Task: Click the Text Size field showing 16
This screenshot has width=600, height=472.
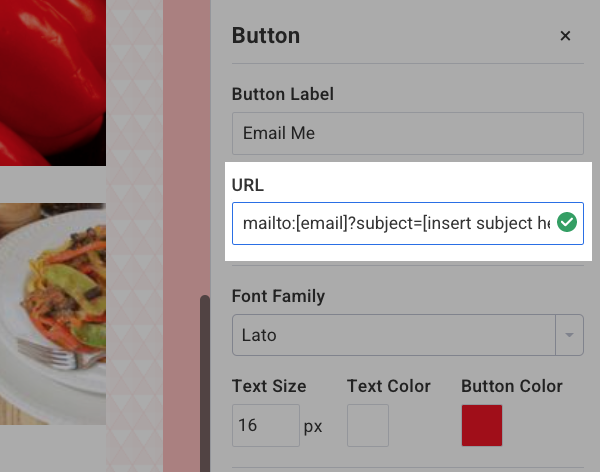Action: click(265, 426)
